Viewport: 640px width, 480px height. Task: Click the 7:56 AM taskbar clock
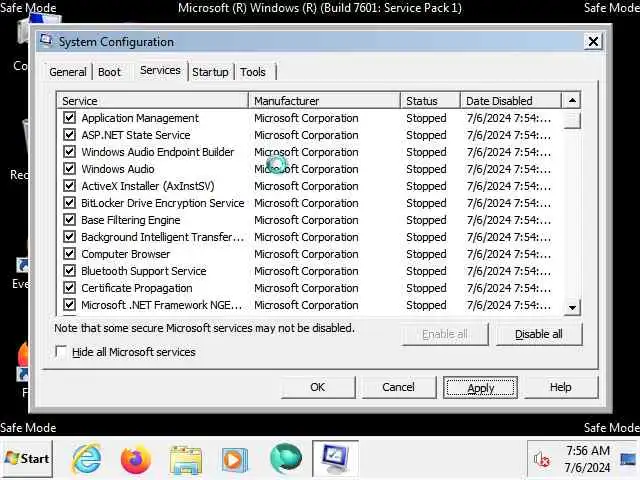(588, 451)
